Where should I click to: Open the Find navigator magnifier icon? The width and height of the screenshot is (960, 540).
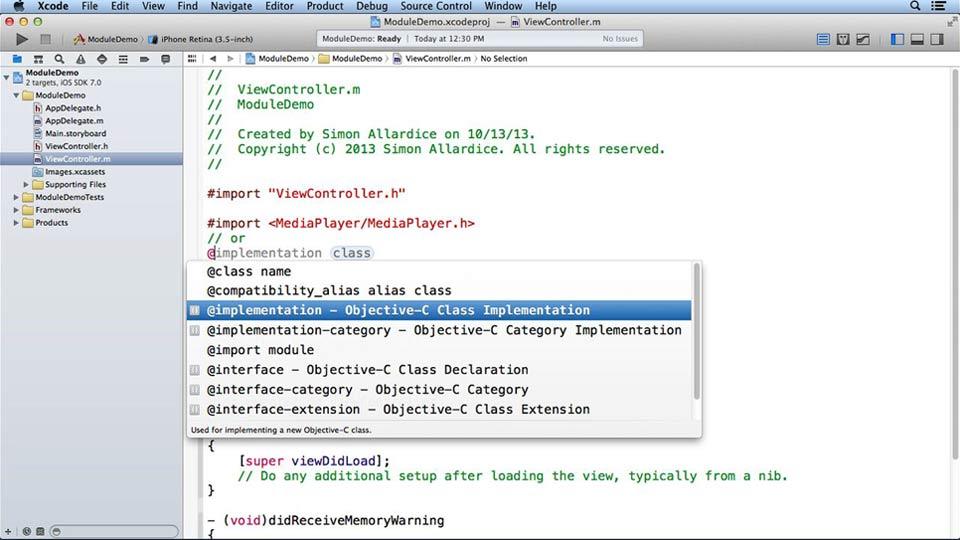[x=59, y=59]
